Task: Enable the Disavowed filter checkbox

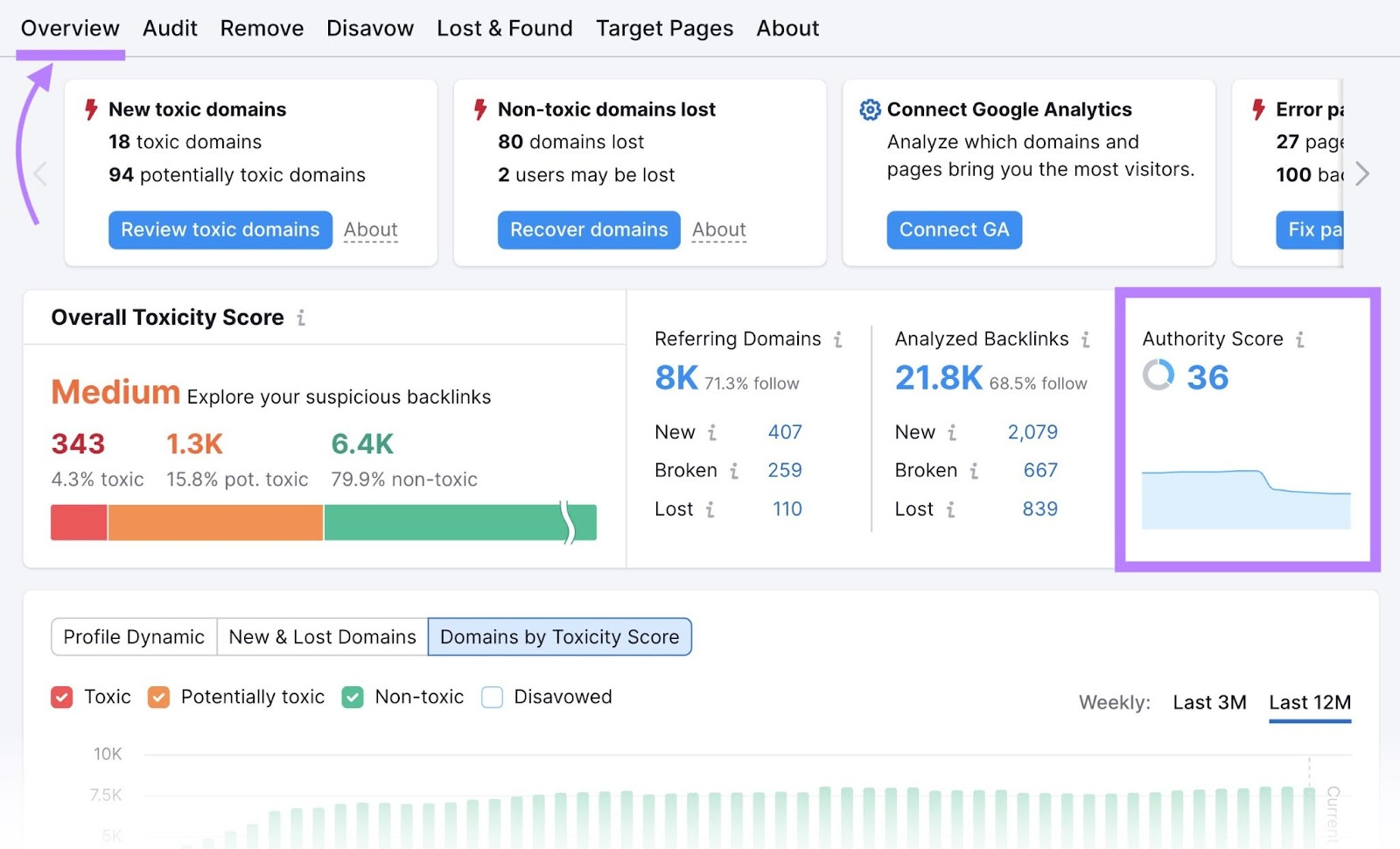Action: tap(492, 697)
